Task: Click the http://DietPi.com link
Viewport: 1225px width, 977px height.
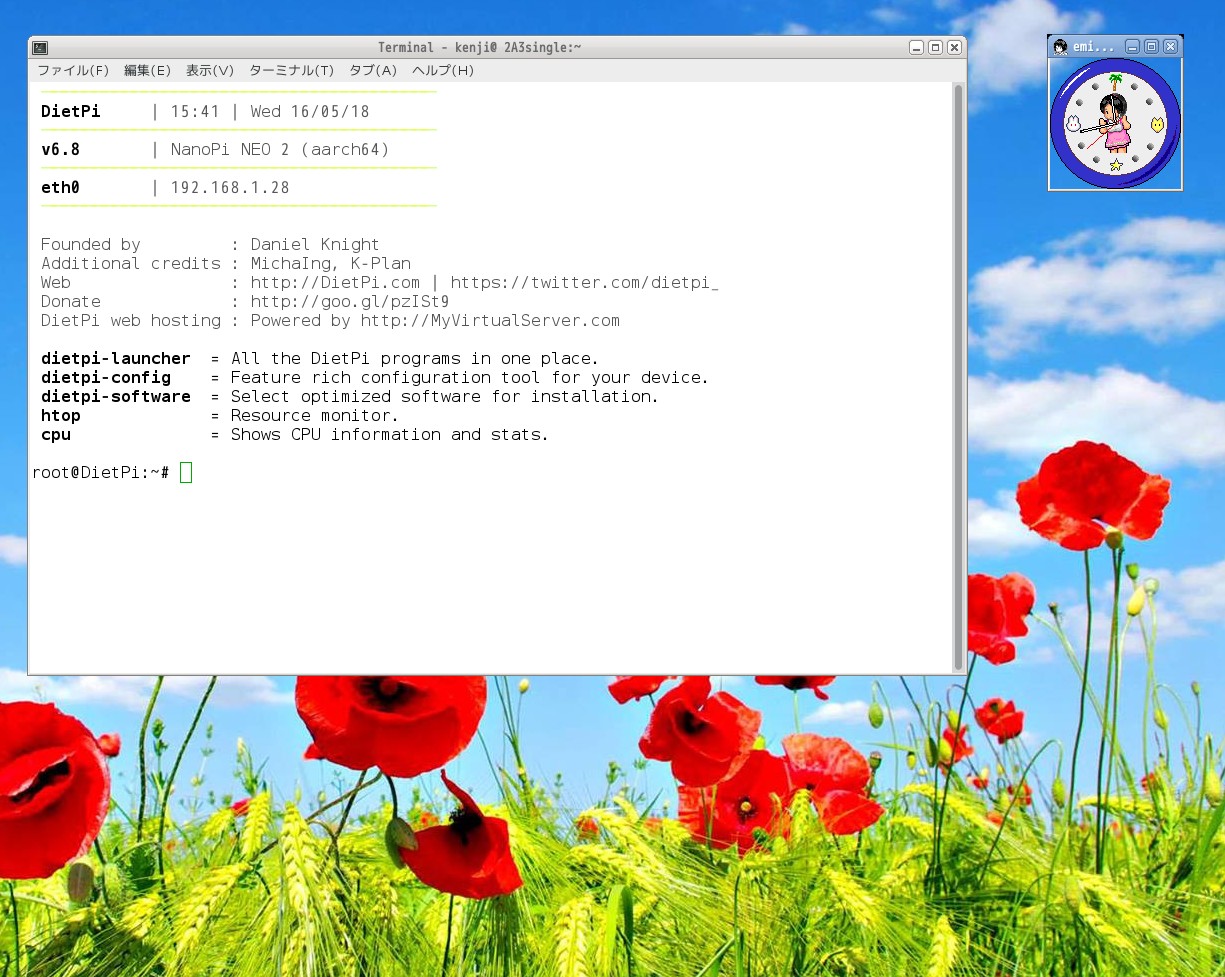Action: pyautogui.click(x=335, y=283)
